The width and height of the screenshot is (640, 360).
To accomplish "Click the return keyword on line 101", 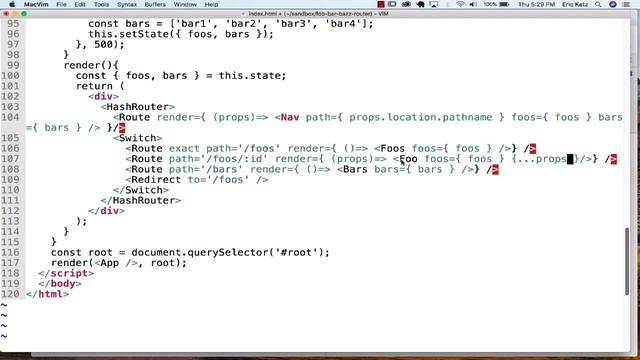I will [94, 86].
